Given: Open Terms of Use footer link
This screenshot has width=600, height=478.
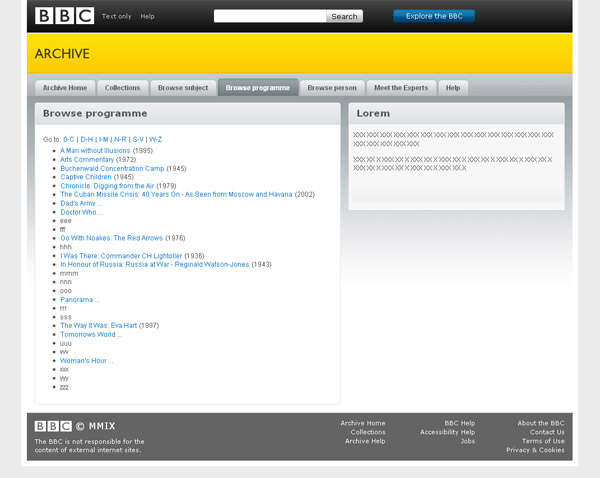Looking at the screenshot, I should [543, 441].
